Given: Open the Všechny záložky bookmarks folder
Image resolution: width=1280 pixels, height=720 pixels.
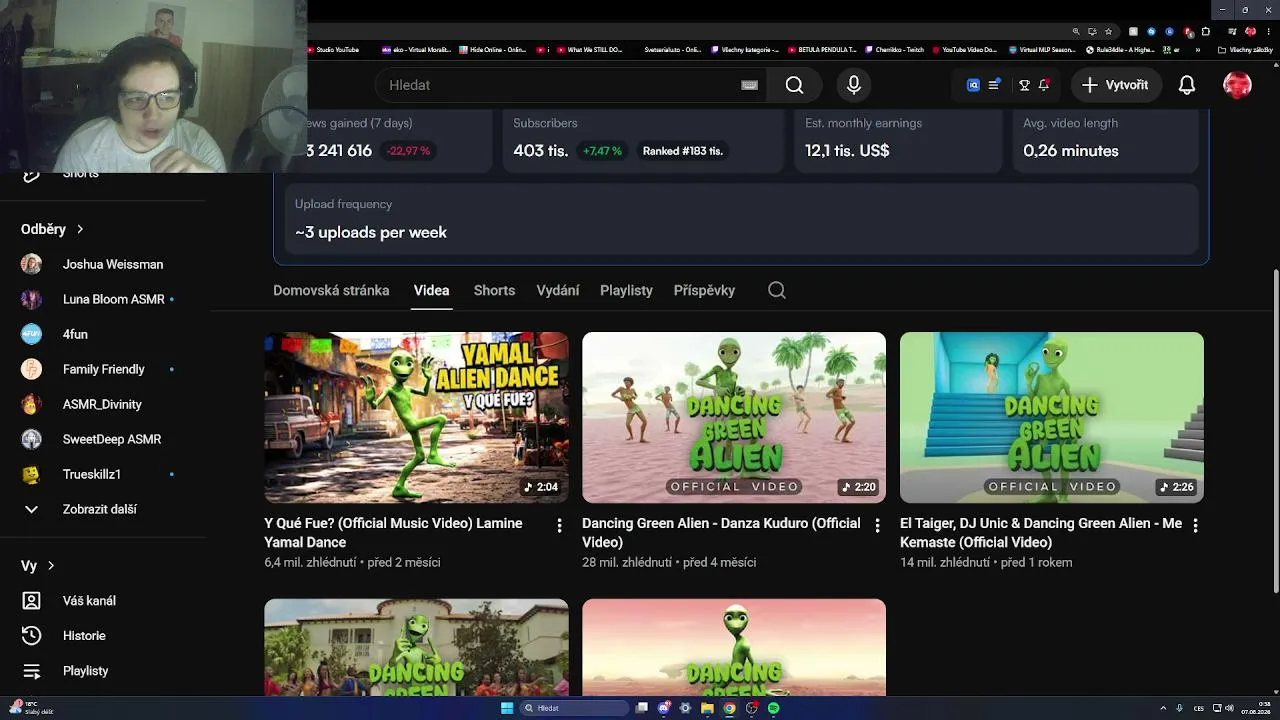Looking at the screenshot, I should (x=1246, y=49).
